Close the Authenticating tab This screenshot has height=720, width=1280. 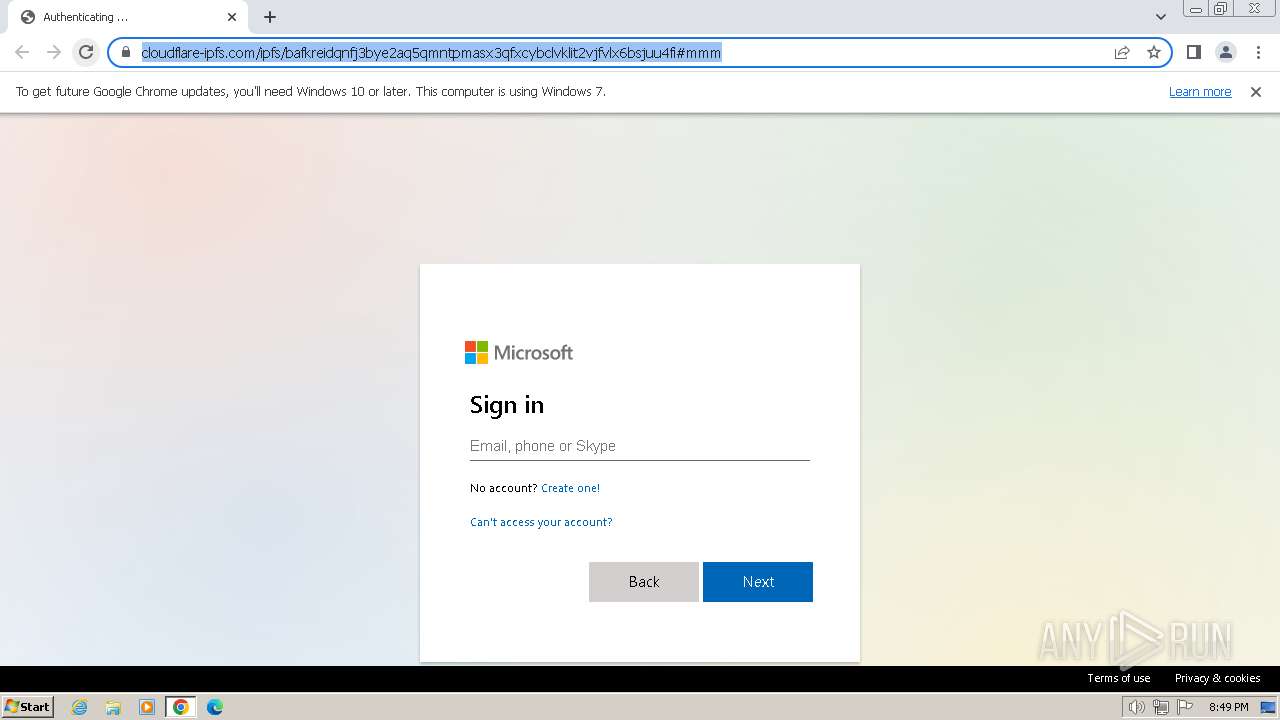[x=232, y=17]
